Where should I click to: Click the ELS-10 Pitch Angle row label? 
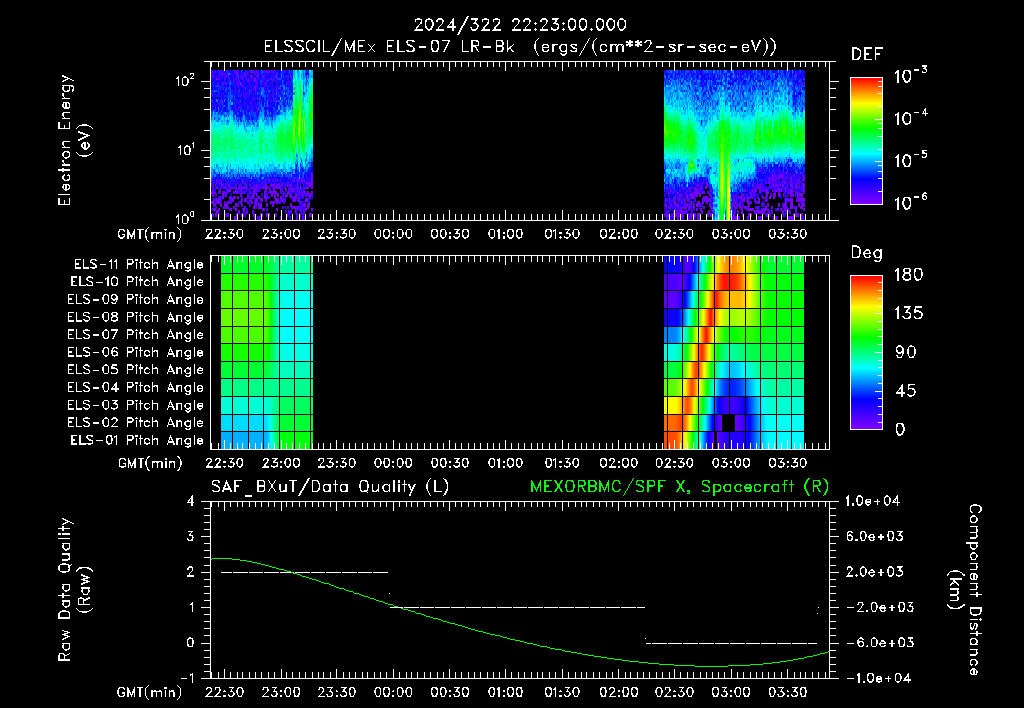click(x=137, y=282)
